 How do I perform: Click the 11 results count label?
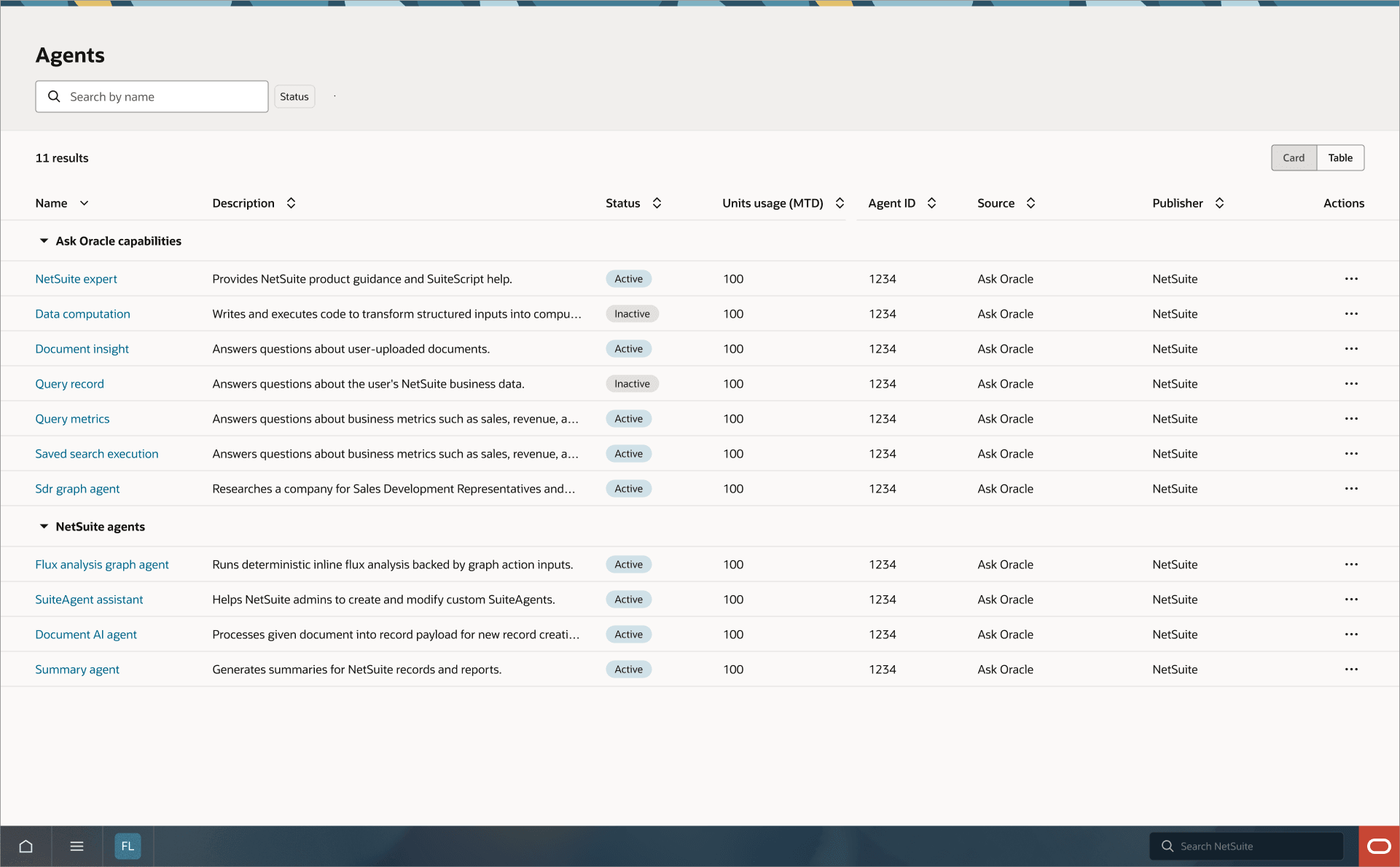pyautogui.click(x=62, y=158)
